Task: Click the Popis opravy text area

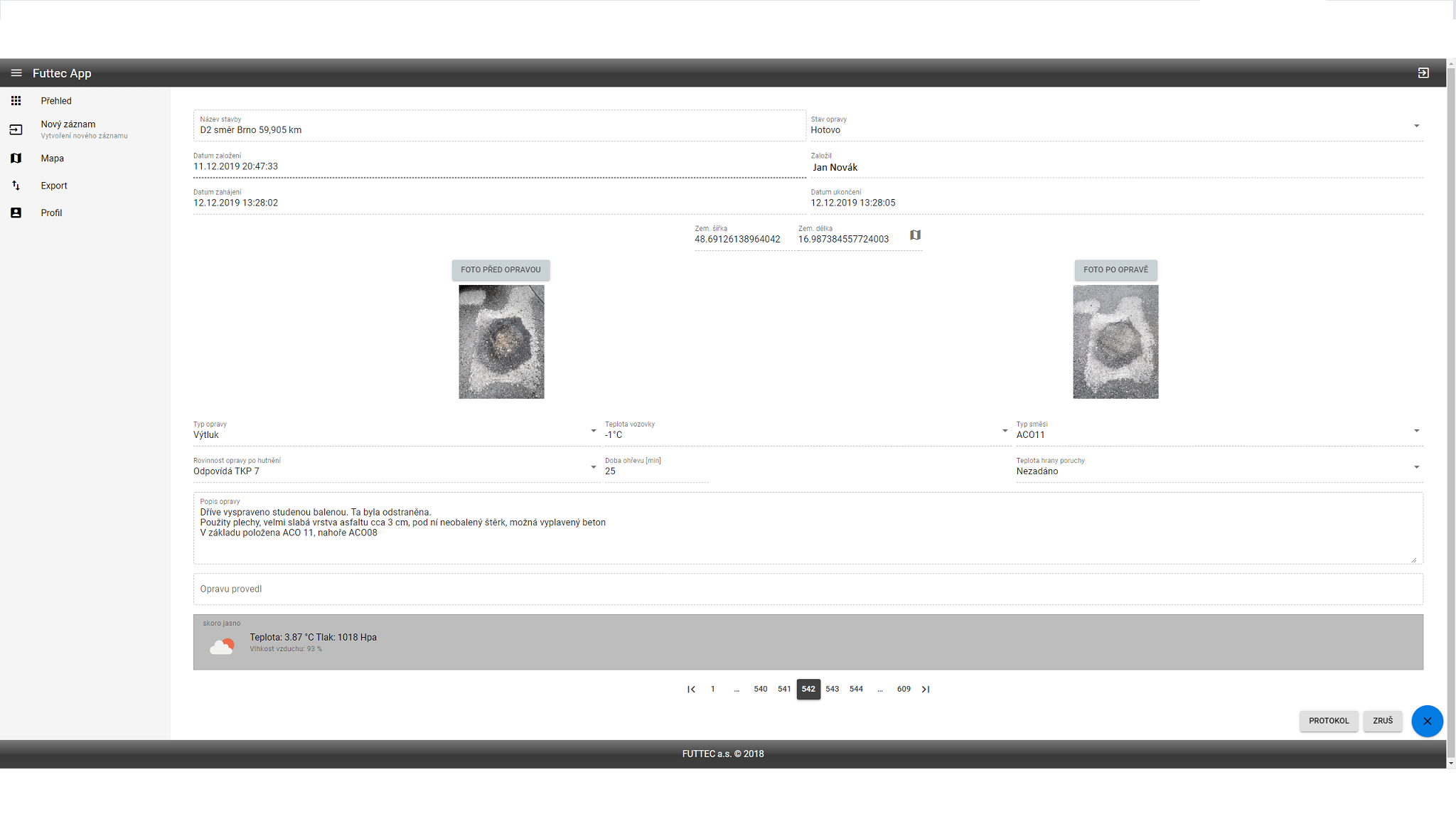Action: click(808, 528)
